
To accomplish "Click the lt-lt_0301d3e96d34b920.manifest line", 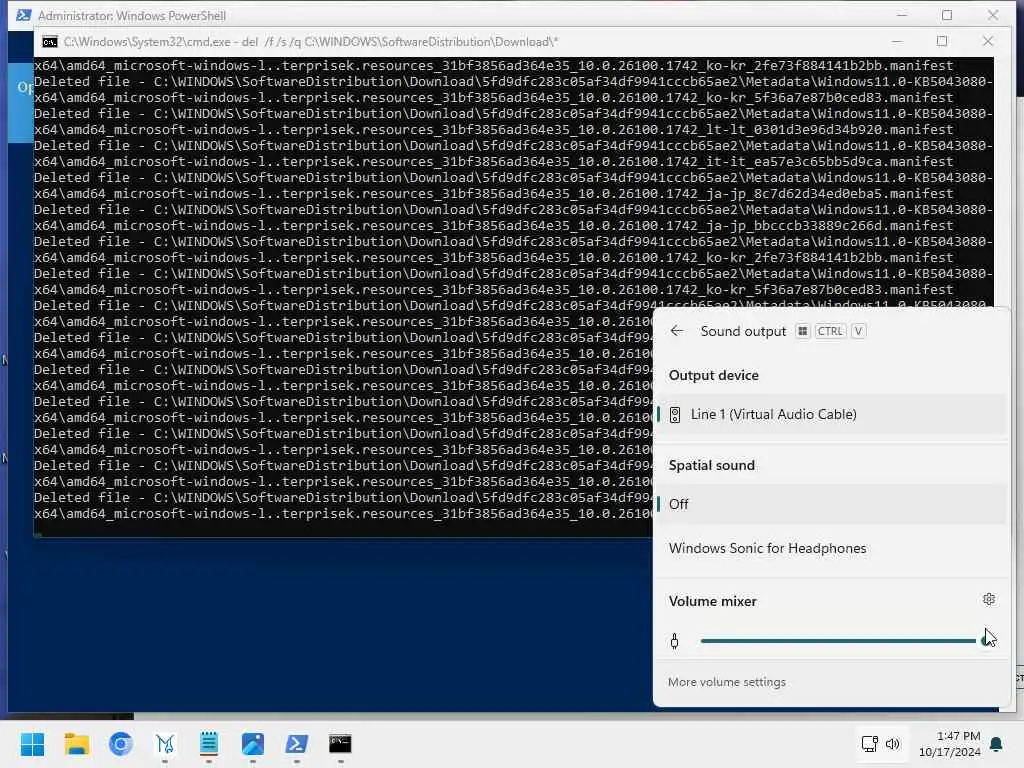I will (x=494, y=129).
